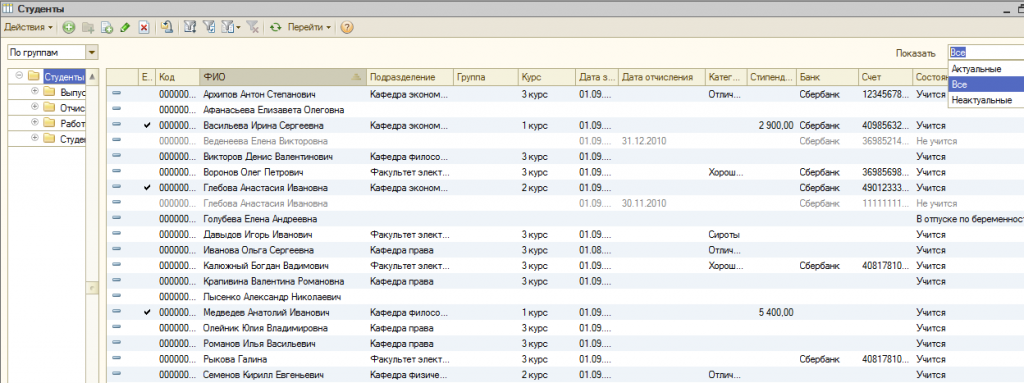Screen dimensions: 1024x383
Task: Expand the Отчис... folder in the tree
Action: pos(35,107)
